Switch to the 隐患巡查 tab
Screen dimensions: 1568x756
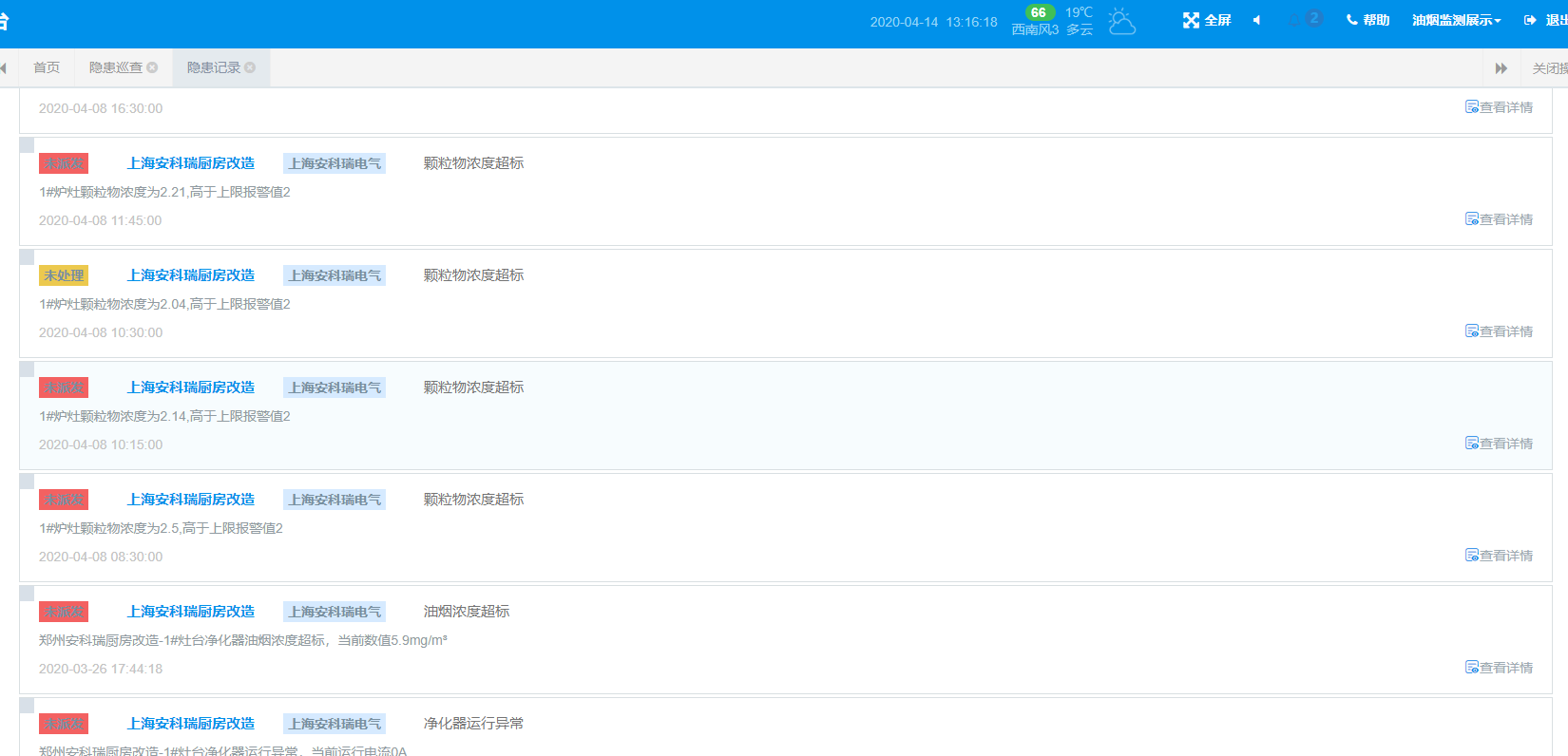tap(115, 67)
